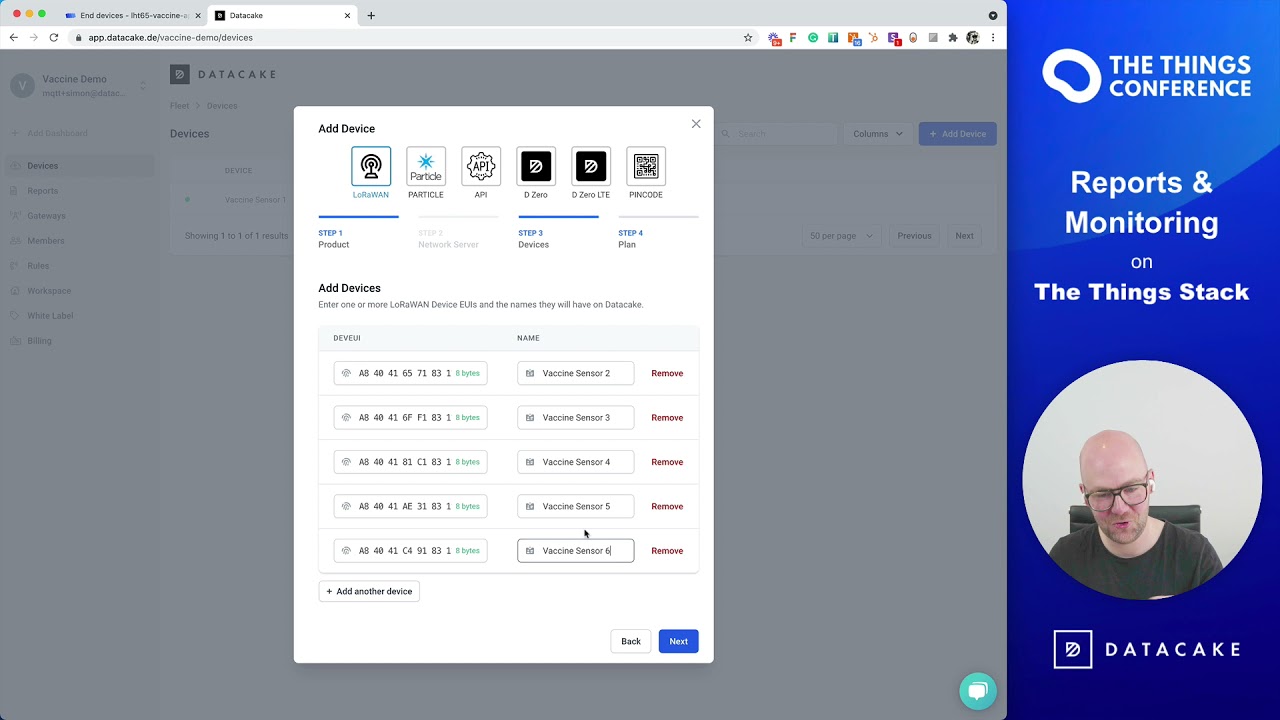Click the Search field in Devices list

pyautogui.click(x=778, y=134)
